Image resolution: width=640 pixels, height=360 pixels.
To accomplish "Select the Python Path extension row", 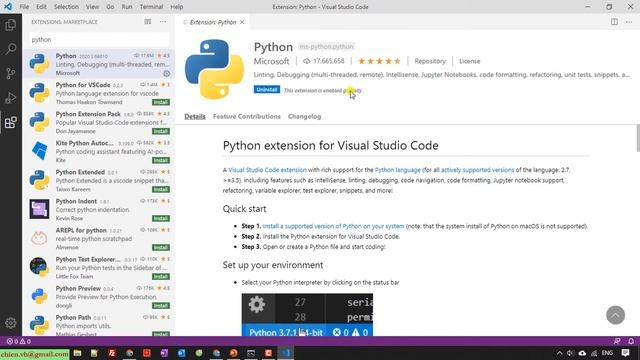I will point(98,325).
